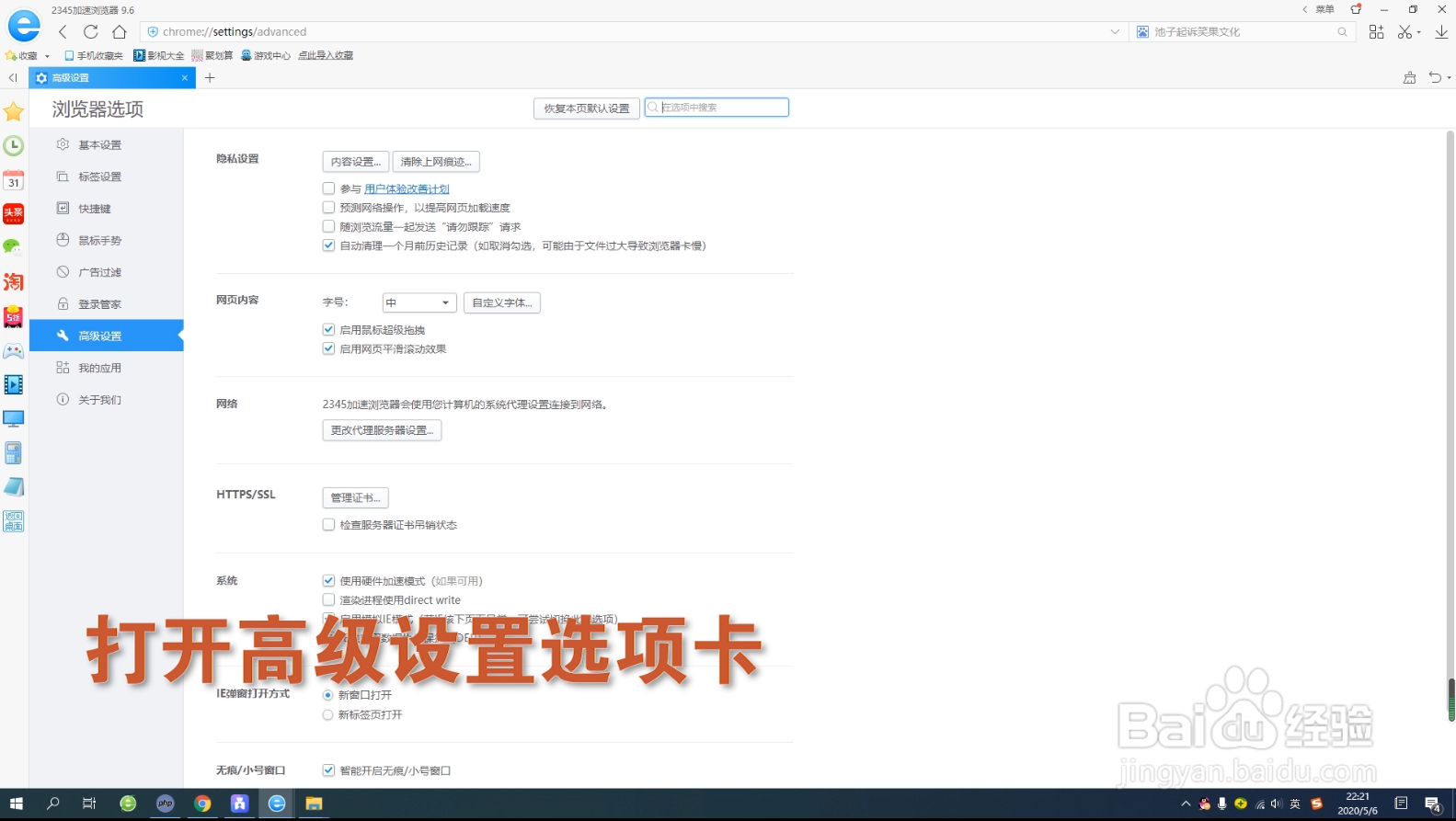Open 我的应用 settings section

(107, 368)
